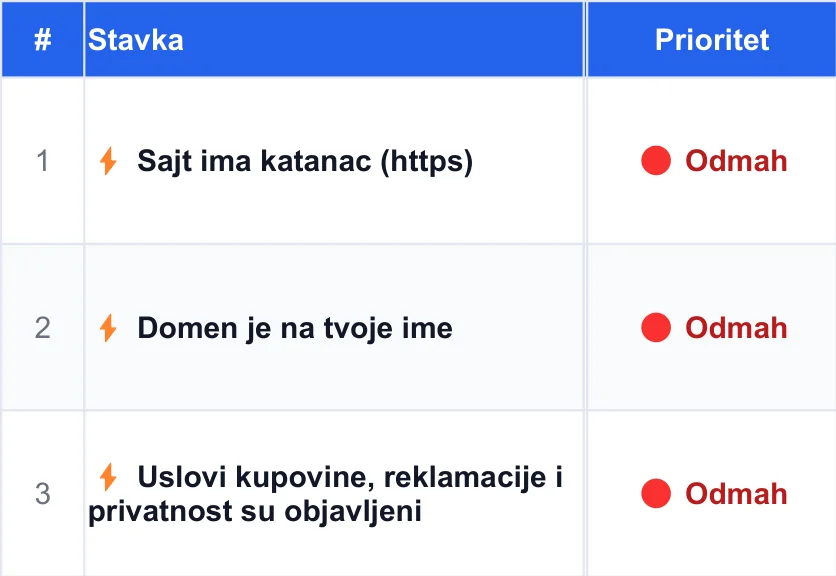Viewport: 836px width, 576px height.
Task: Click the lightning icon beside Uslovi kupovine
Action: click(x=108, y=476)
